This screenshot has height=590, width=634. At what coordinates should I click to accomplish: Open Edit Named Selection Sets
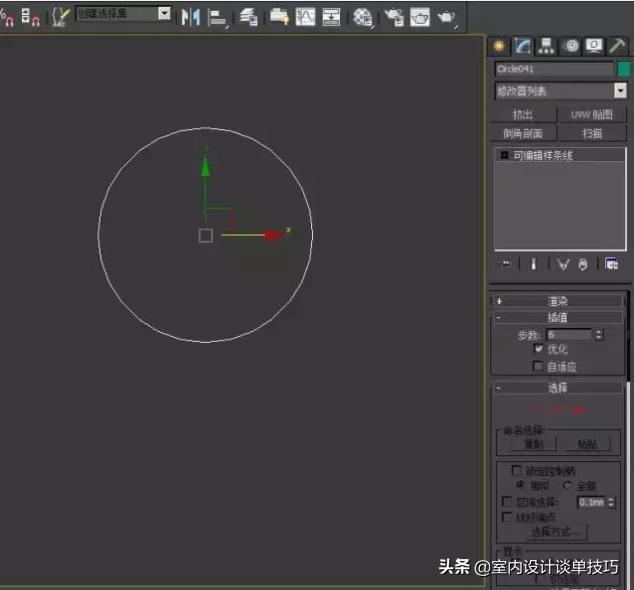[x=61, y=17]
